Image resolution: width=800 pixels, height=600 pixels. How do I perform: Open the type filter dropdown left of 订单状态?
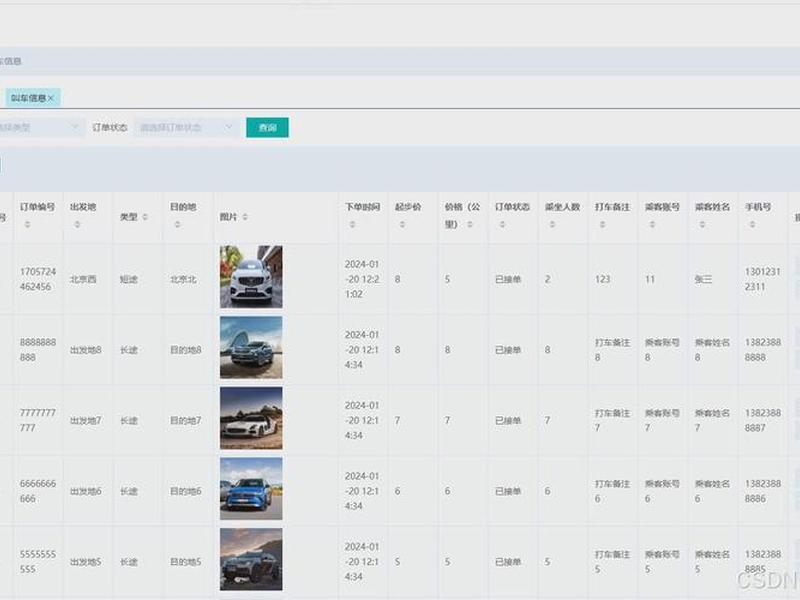pyautogui.click(x=40, y=127)
